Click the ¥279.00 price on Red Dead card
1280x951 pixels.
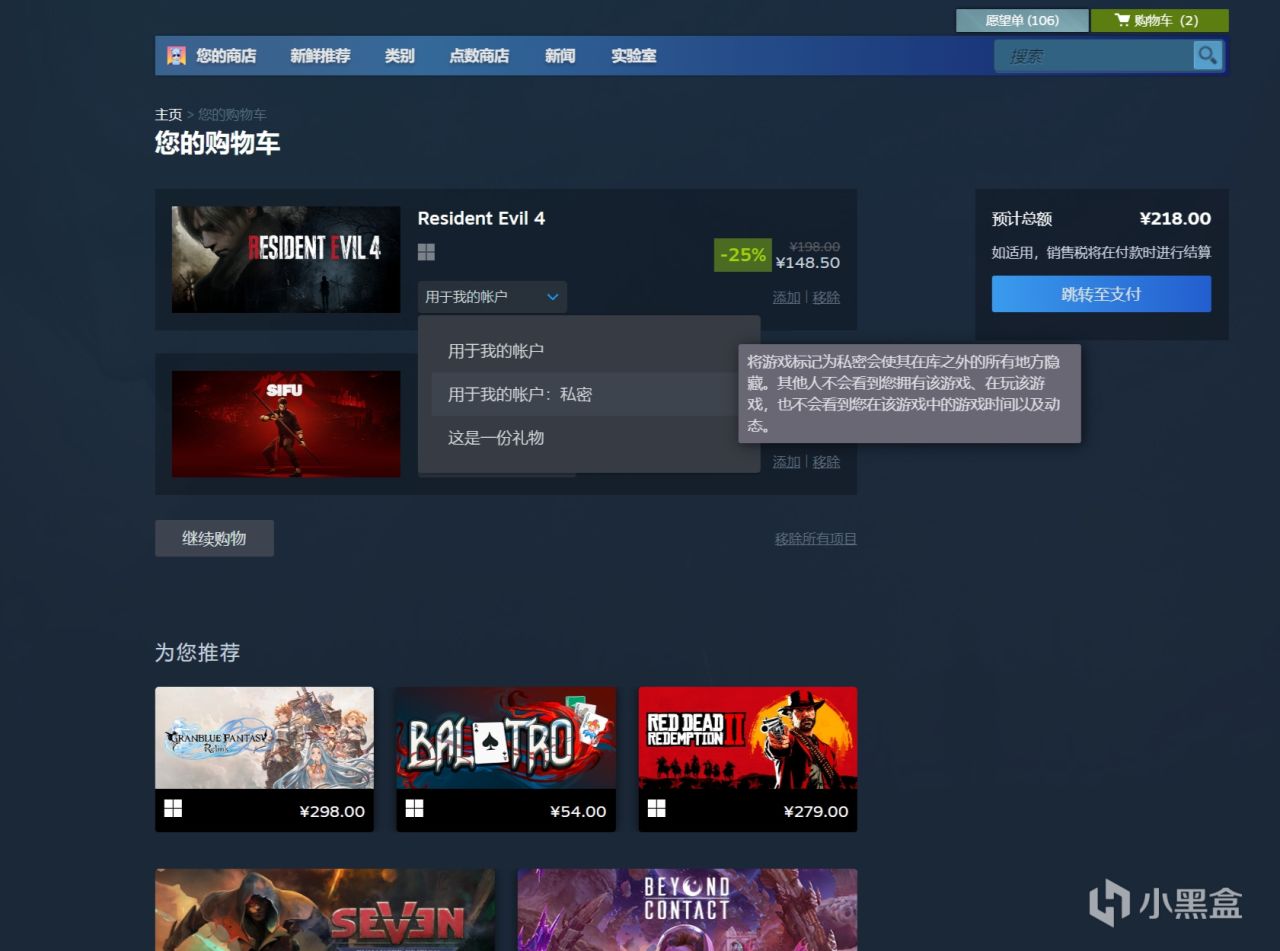click(x=816, y=811)
